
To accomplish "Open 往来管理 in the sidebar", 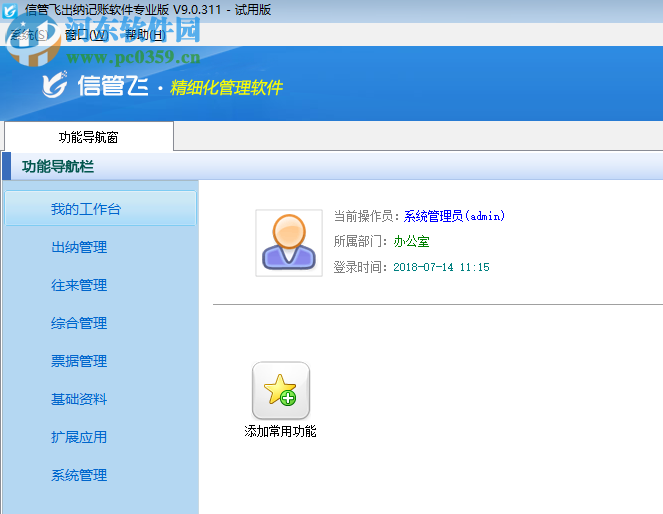I will (79, 285).
